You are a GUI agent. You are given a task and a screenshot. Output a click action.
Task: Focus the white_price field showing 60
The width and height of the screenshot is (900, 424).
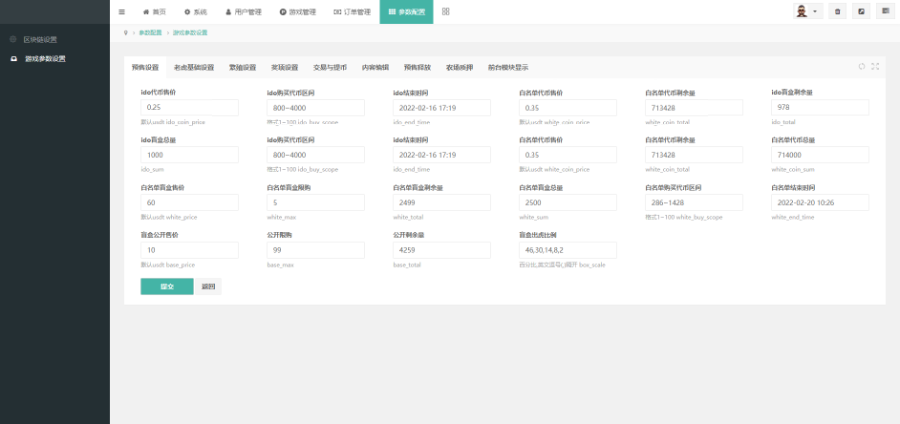click(x=189, y=203)
